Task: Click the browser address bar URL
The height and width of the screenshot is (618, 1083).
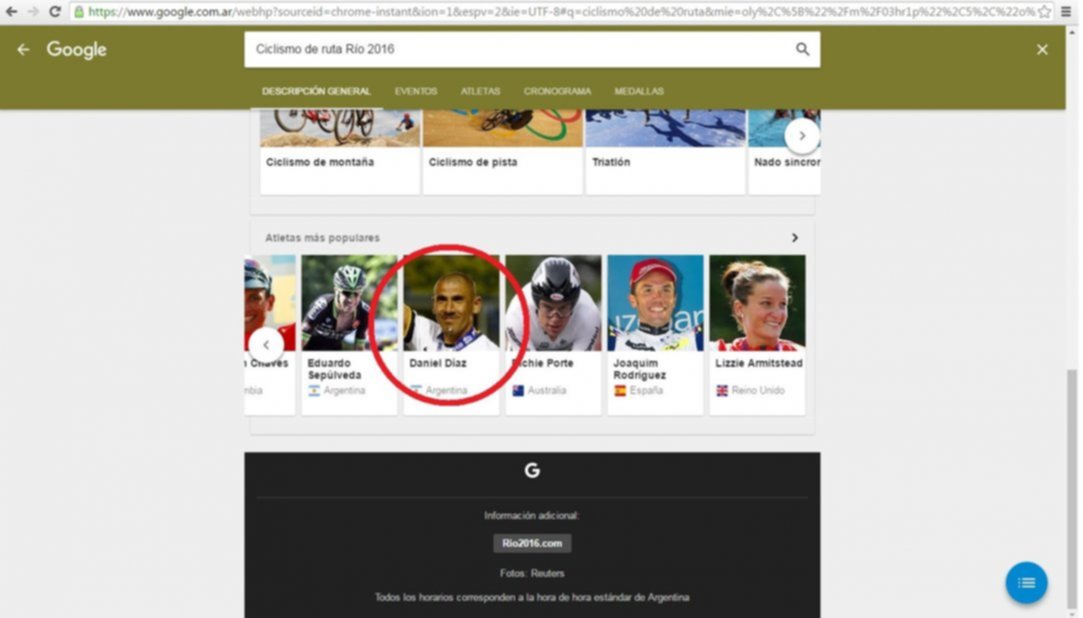Action: click(560, 12)
